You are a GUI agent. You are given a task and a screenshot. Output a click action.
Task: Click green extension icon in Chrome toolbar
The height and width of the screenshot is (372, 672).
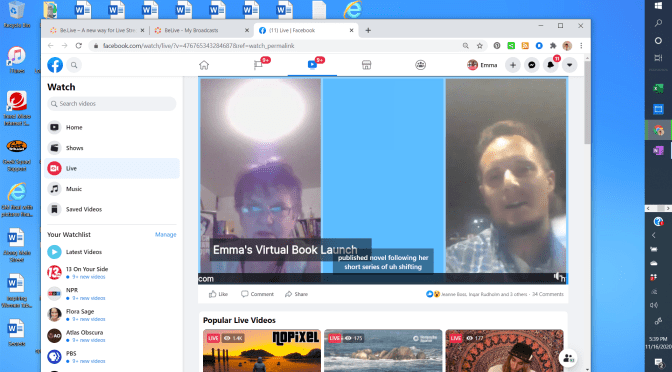511,46
